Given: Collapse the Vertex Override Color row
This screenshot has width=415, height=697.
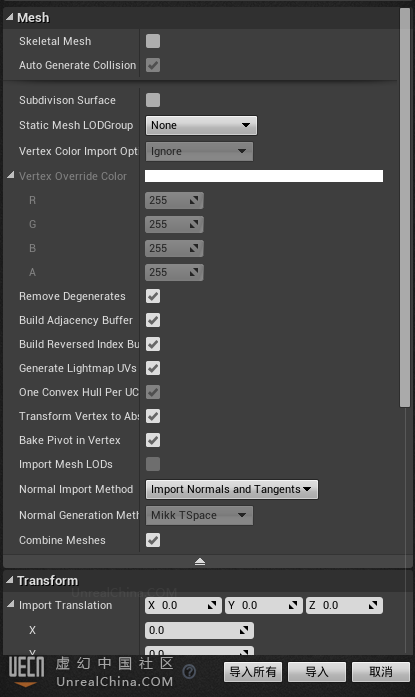Looking at the screenshot, I should pos(11,176).
